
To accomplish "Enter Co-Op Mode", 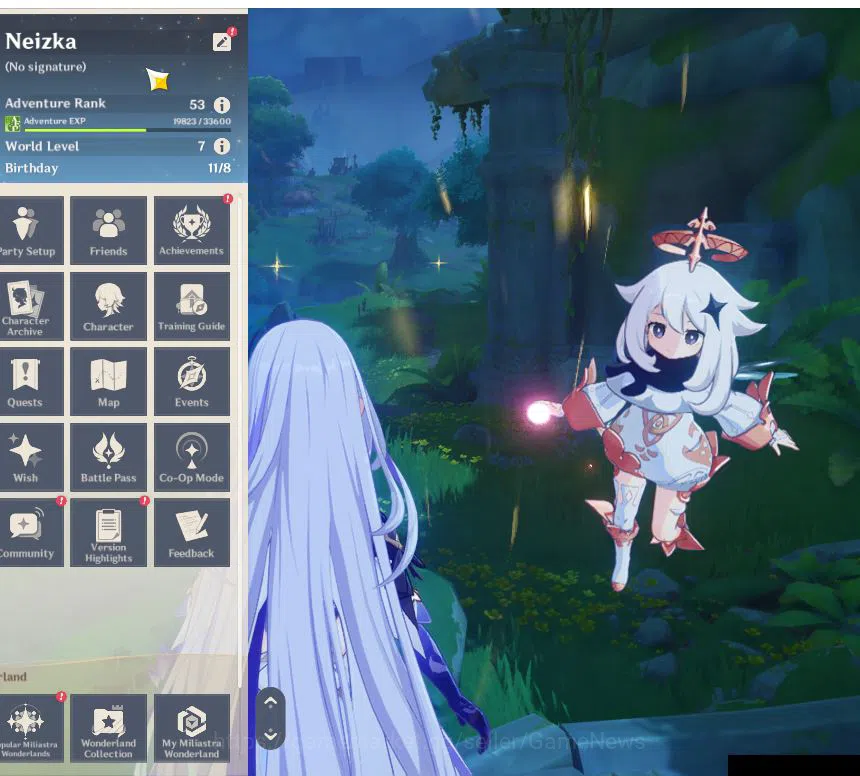I will coord(192,457).
